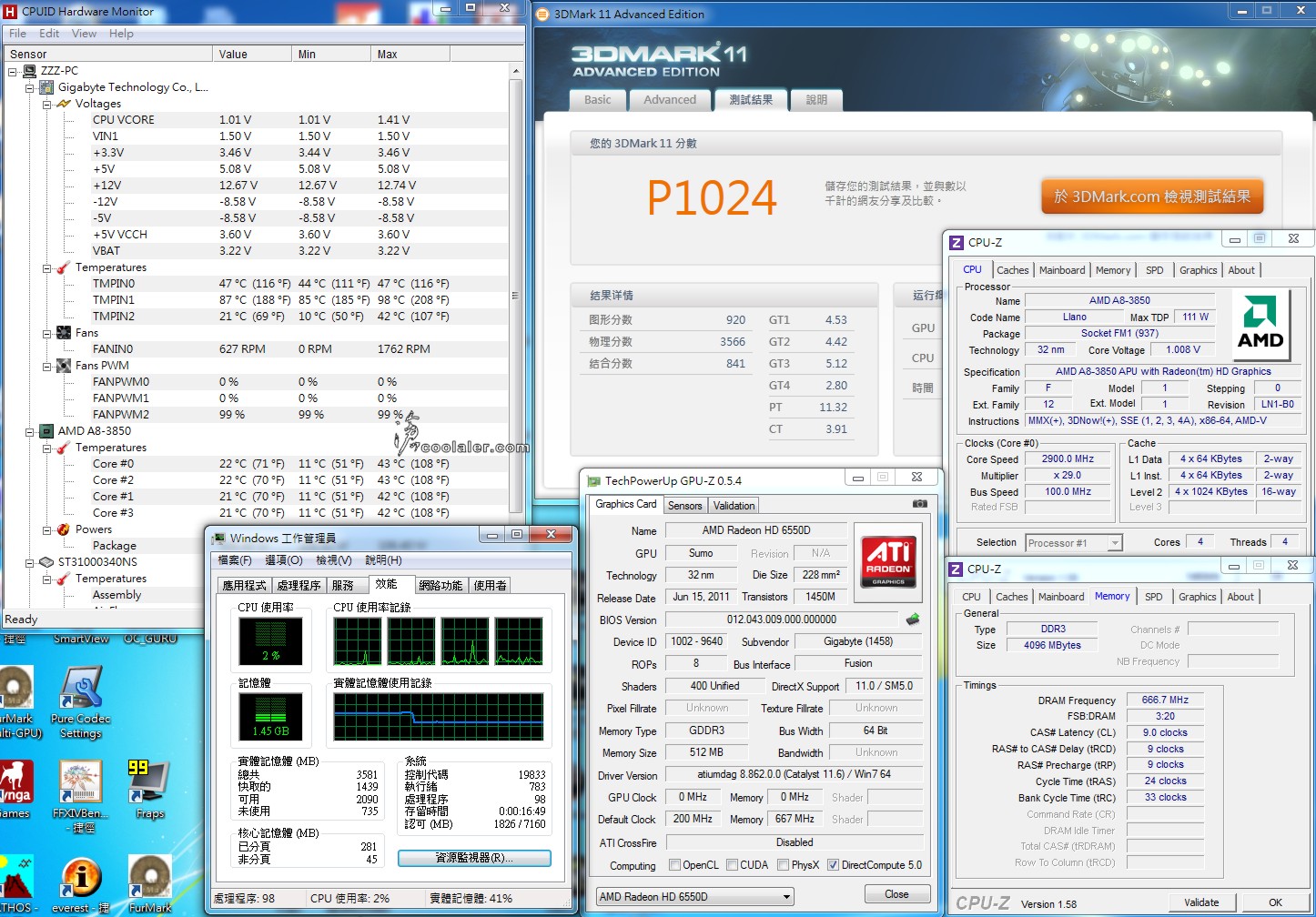Screen dimensions: 1316x917
Task: Collapse the Voltages tree node
Action: click(x=47, y=104)
